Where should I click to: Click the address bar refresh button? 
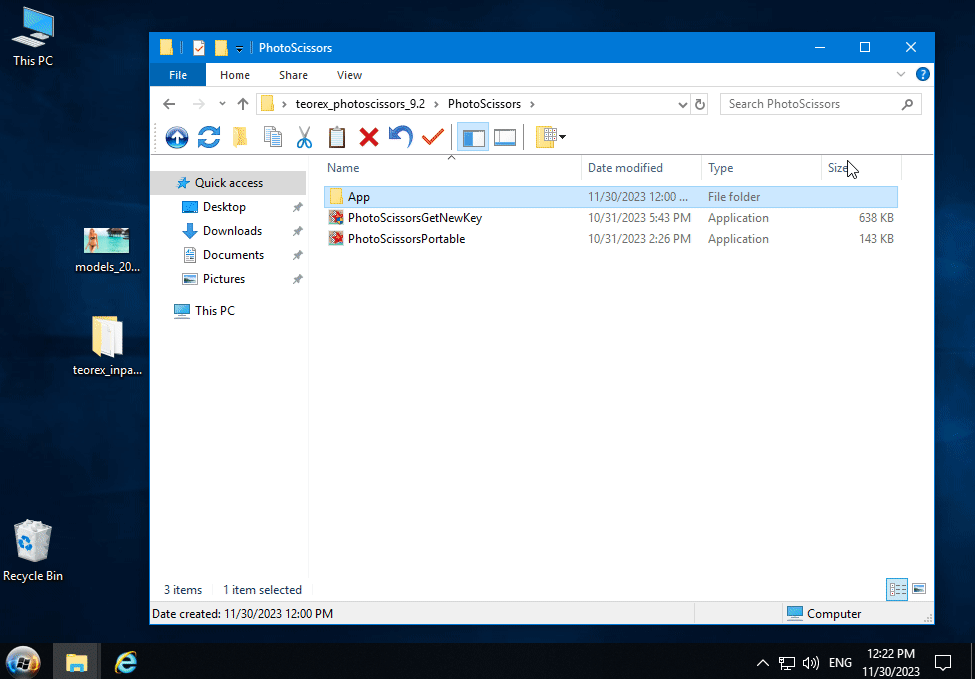700,104
